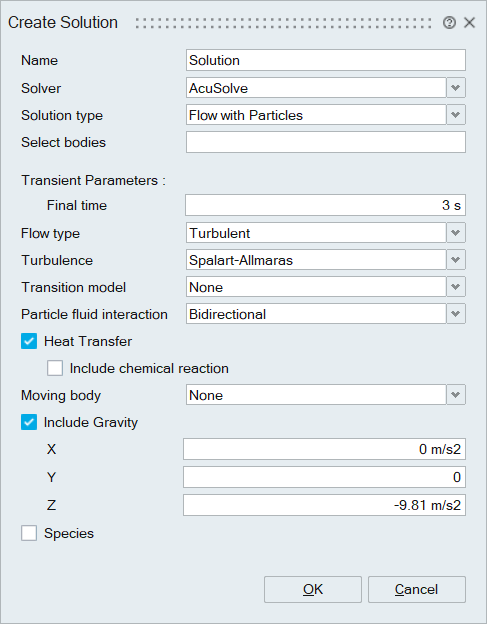Click the Cancel button
487x624 pixels.
pyautogui.click(x=417, y=589)
